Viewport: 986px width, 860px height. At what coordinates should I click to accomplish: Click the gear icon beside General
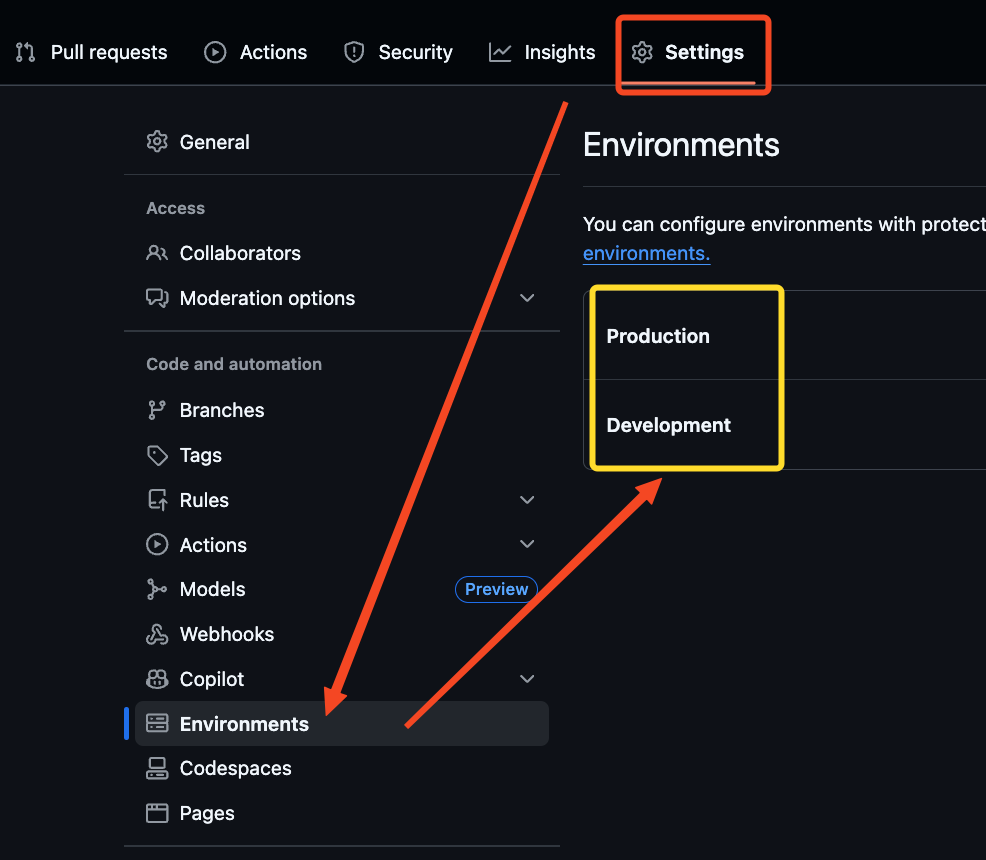[157, 142]
